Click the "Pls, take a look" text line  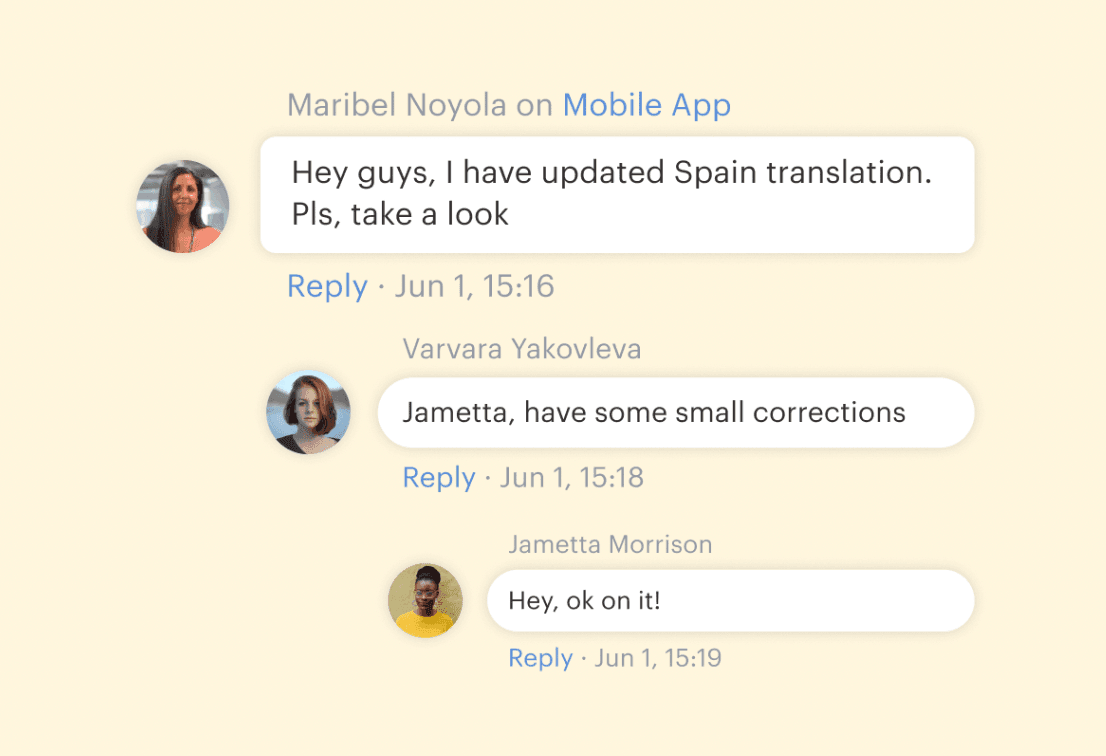tap(400, 214)
